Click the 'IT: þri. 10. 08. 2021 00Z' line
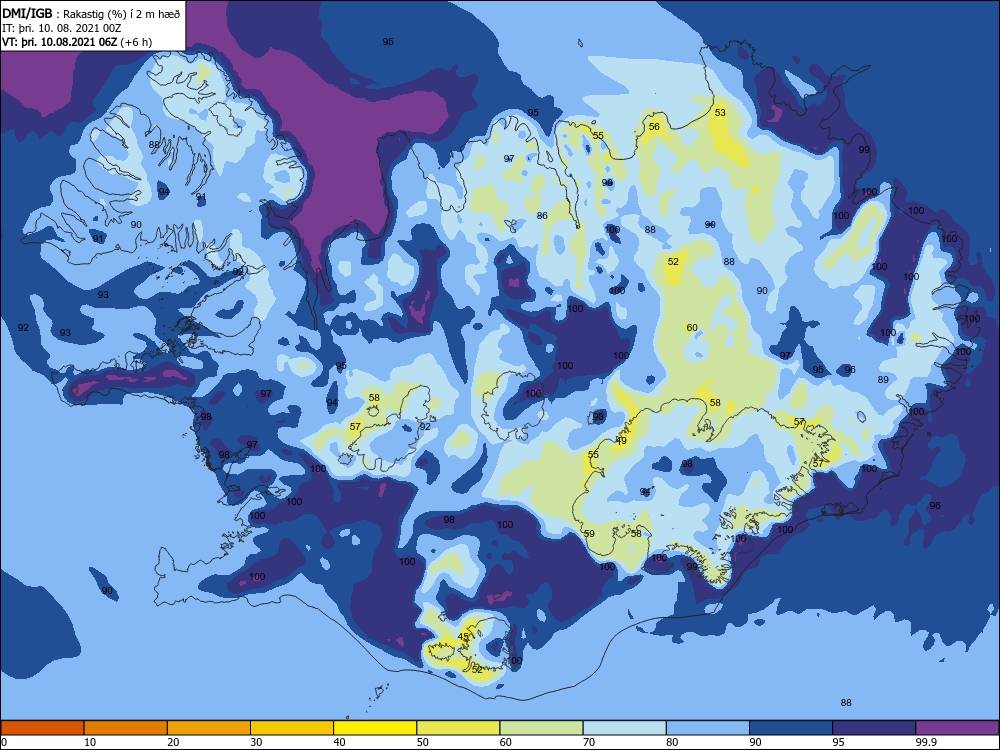This screenshot has height=750, width=1000. click(61, 28)
